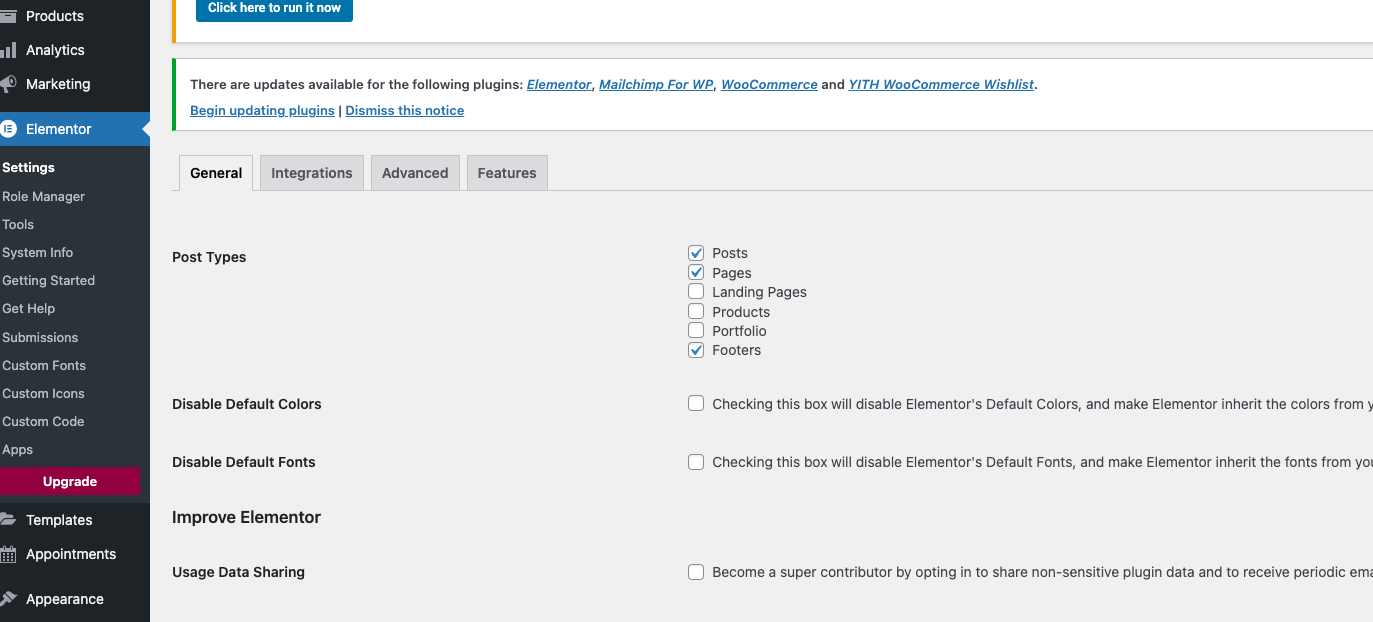The image size is (1373, 622).
Task: Go to the Features tab
Action: (507, 173)
